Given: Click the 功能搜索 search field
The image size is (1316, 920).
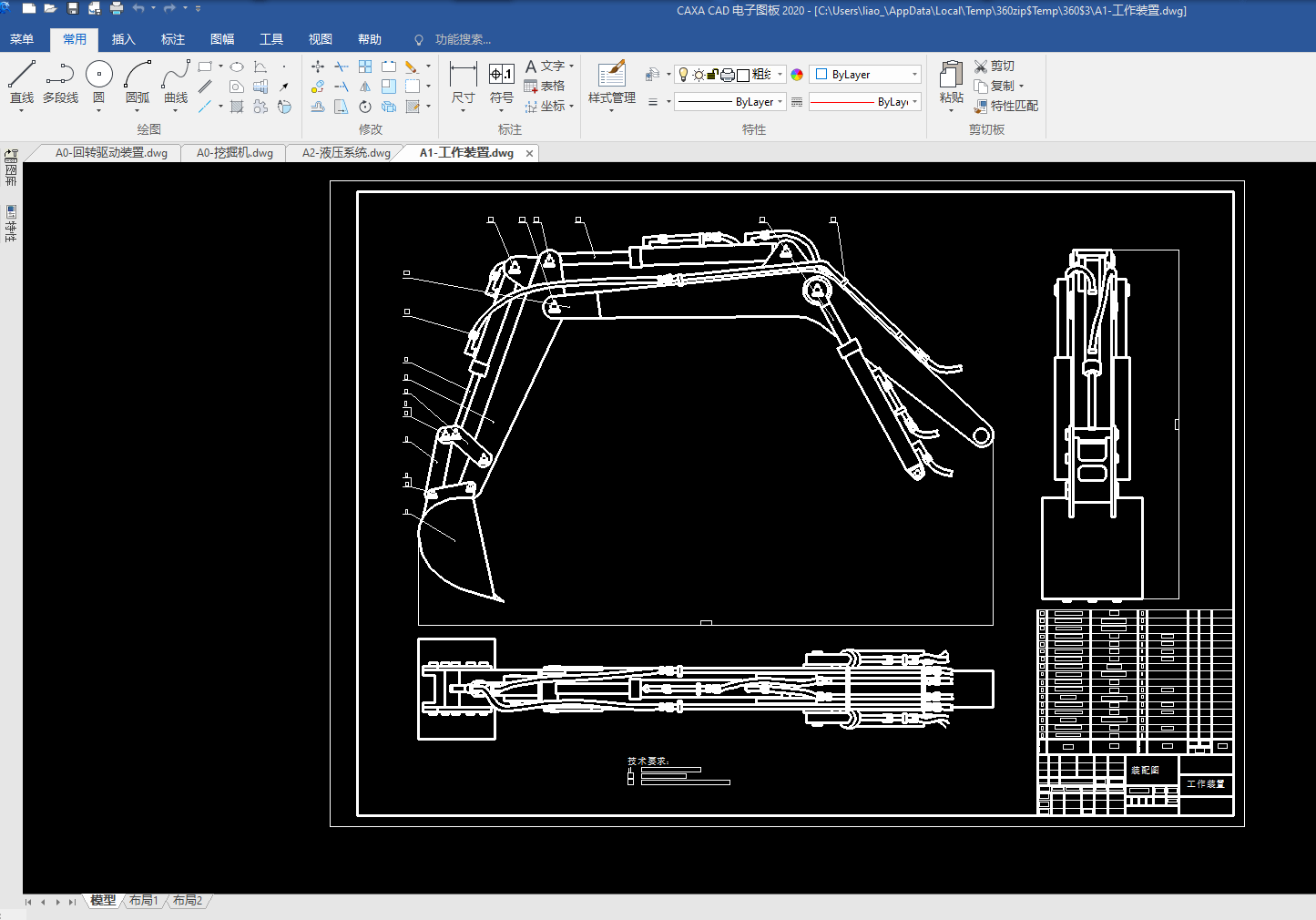Looking at the screenshot, I should [463, 39].
